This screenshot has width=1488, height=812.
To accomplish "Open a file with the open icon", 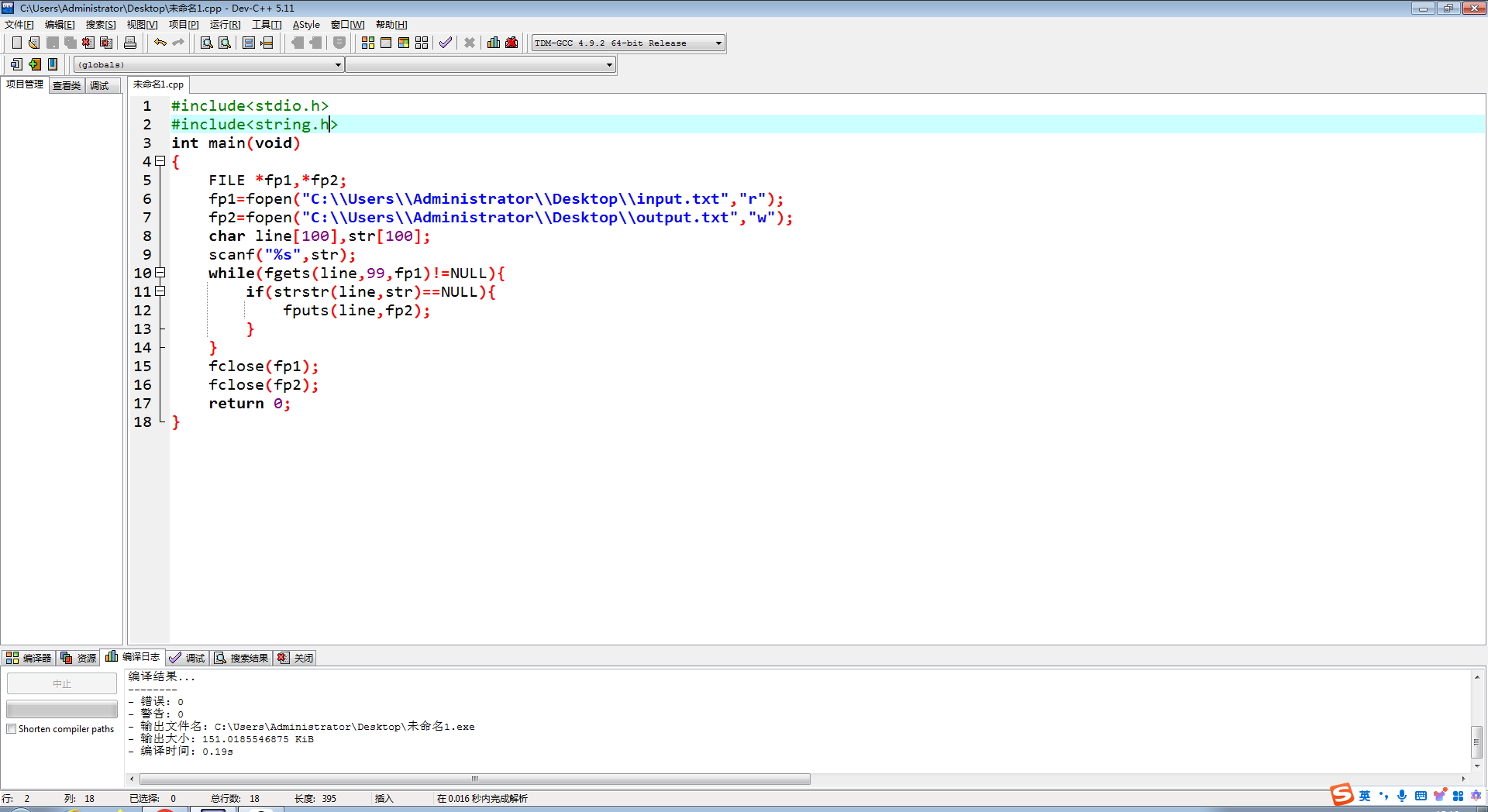I will 34,43.
